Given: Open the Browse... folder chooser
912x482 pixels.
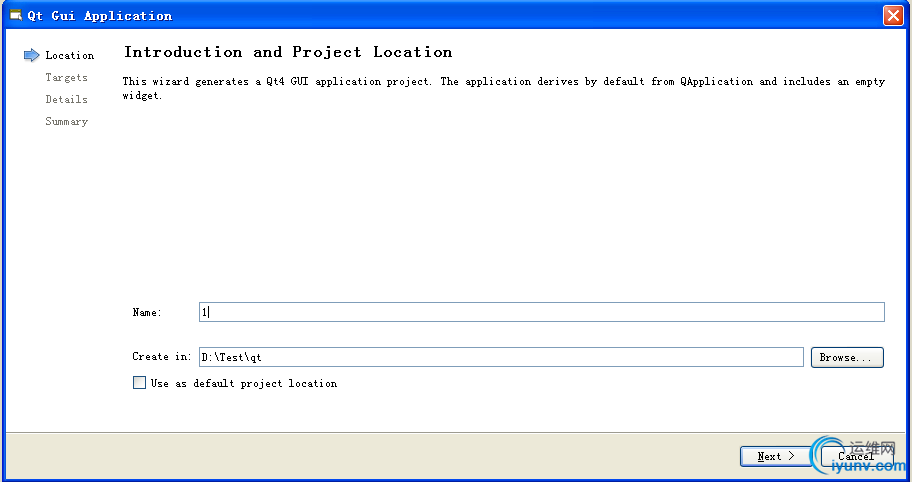Looking at the screenshot, I should pyautogui.click(x=847, y=358).
